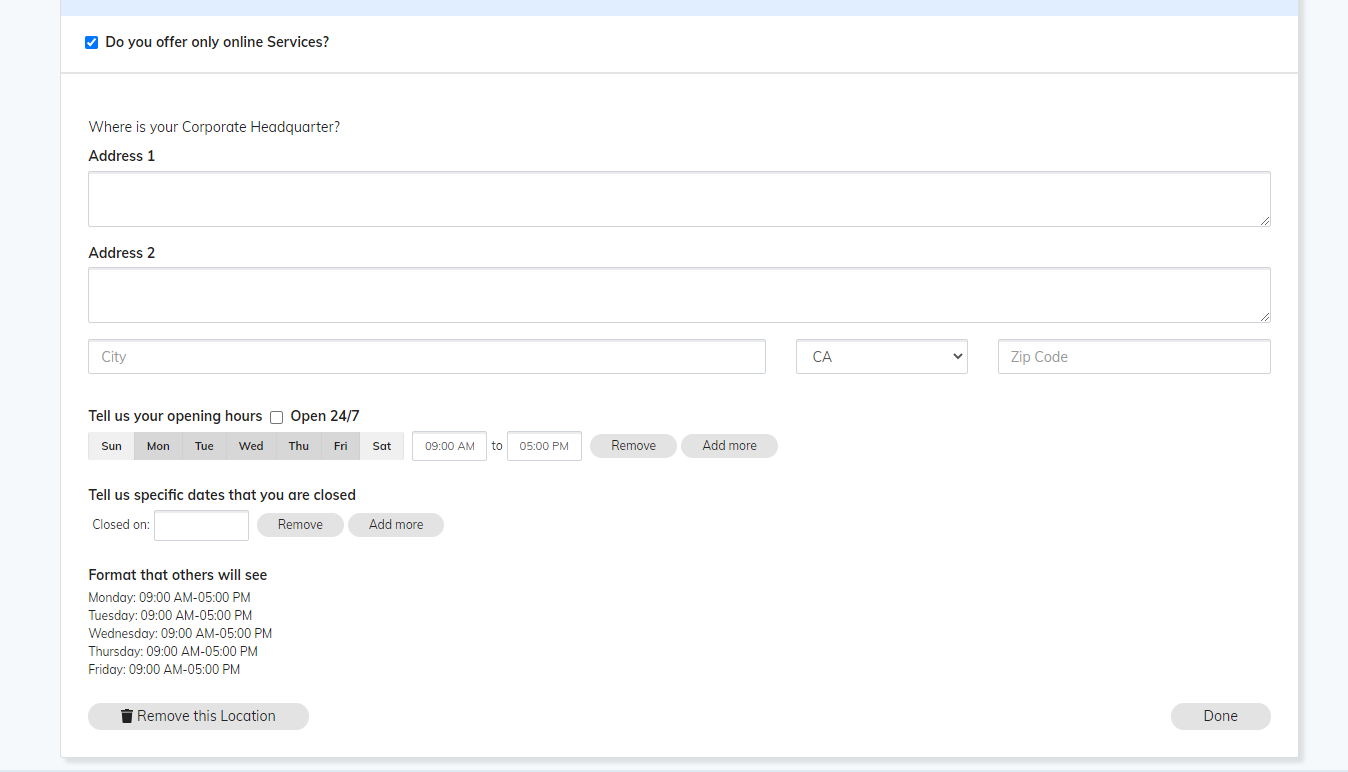Uncheck "Do you offer only online Services?"
The width and height of the screenshot is (1348, 772).
tap(91, 42)
